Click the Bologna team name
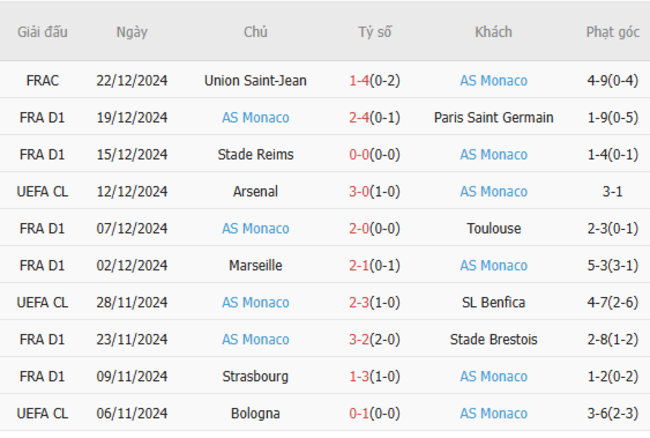The image size is (650, 438). [255, 413]
